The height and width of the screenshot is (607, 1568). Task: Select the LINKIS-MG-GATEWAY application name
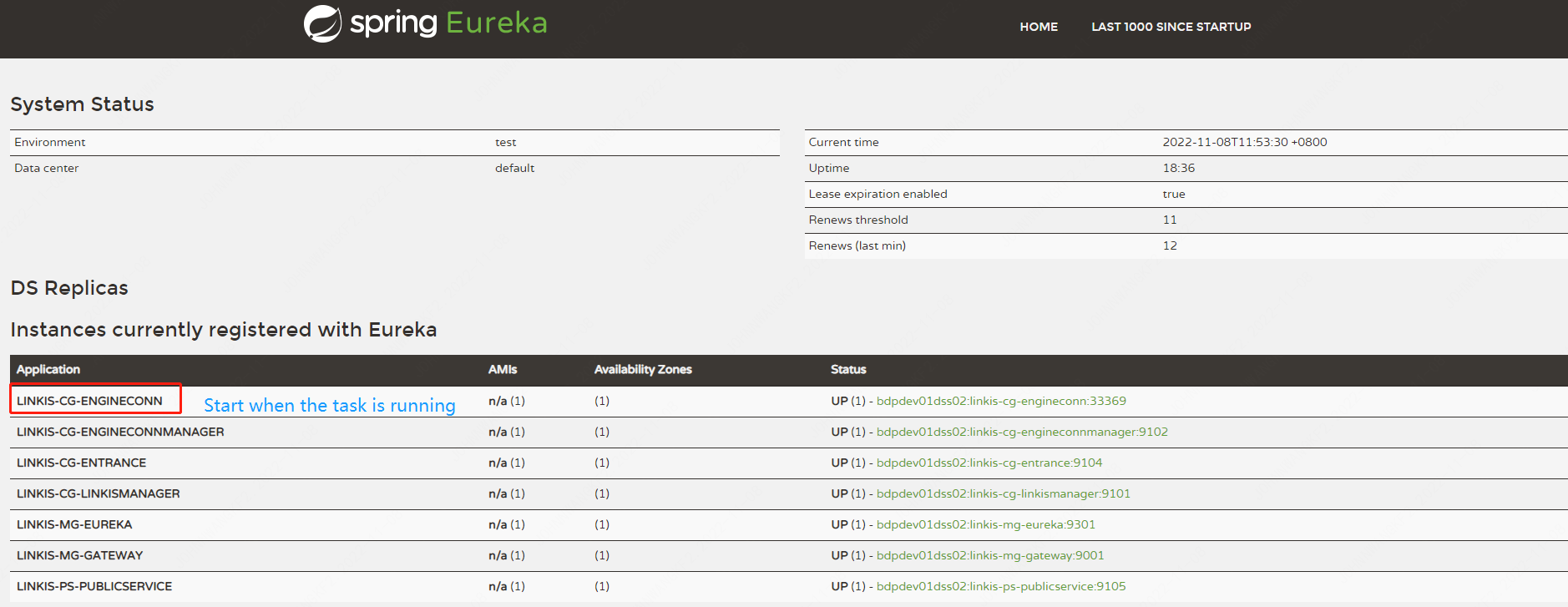click(x=79, y=555)
